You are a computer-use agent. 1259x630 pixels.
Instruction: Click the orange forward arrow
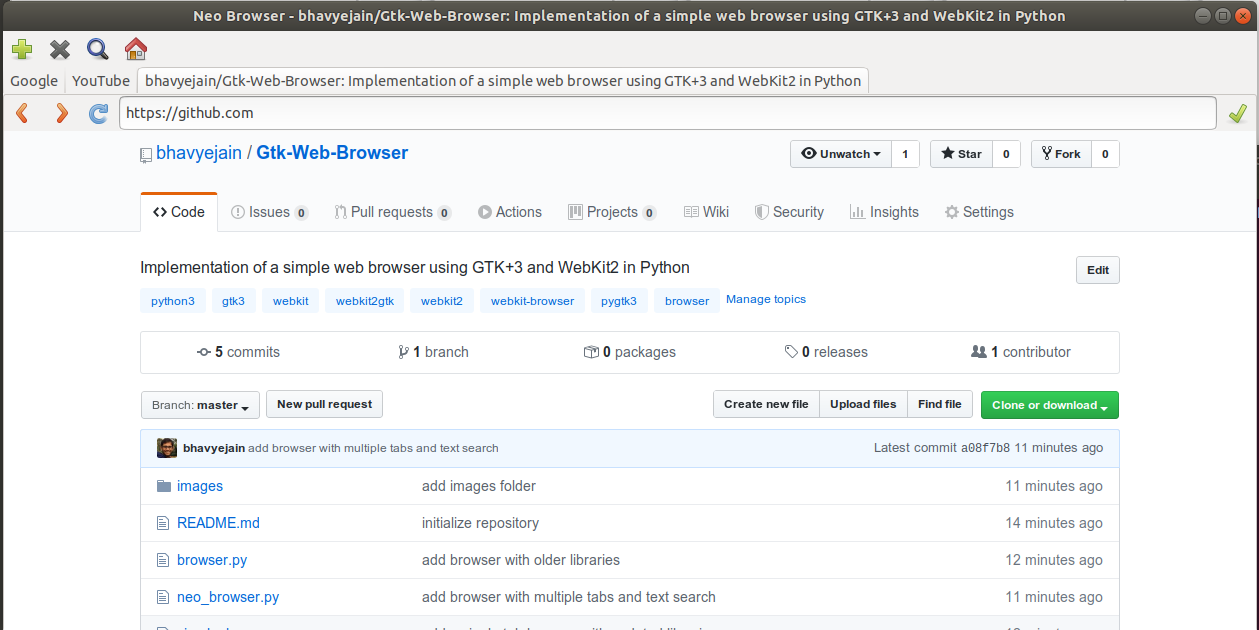[x=62, y=113]
